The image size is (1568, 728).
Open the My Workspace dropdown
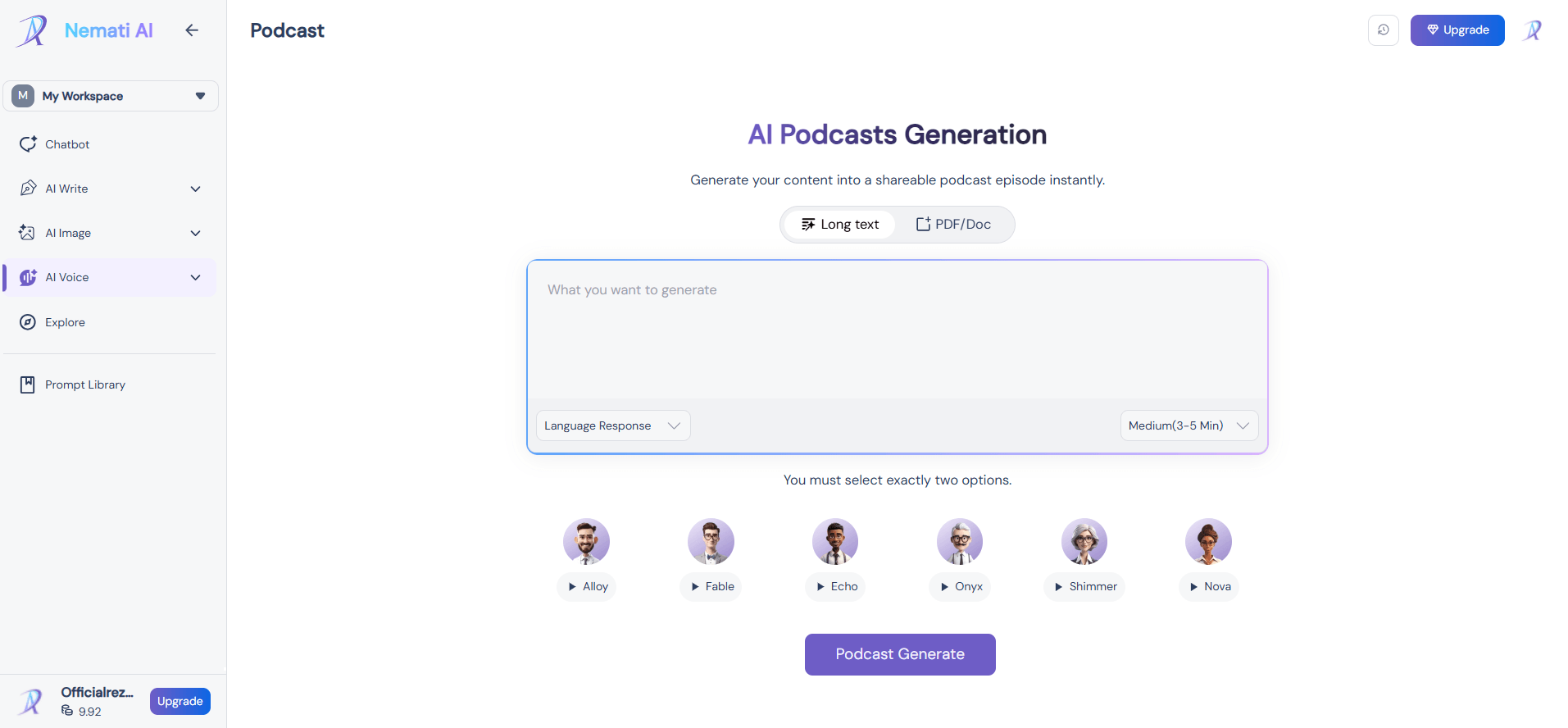pyautogui.click(x=111, y=96)
